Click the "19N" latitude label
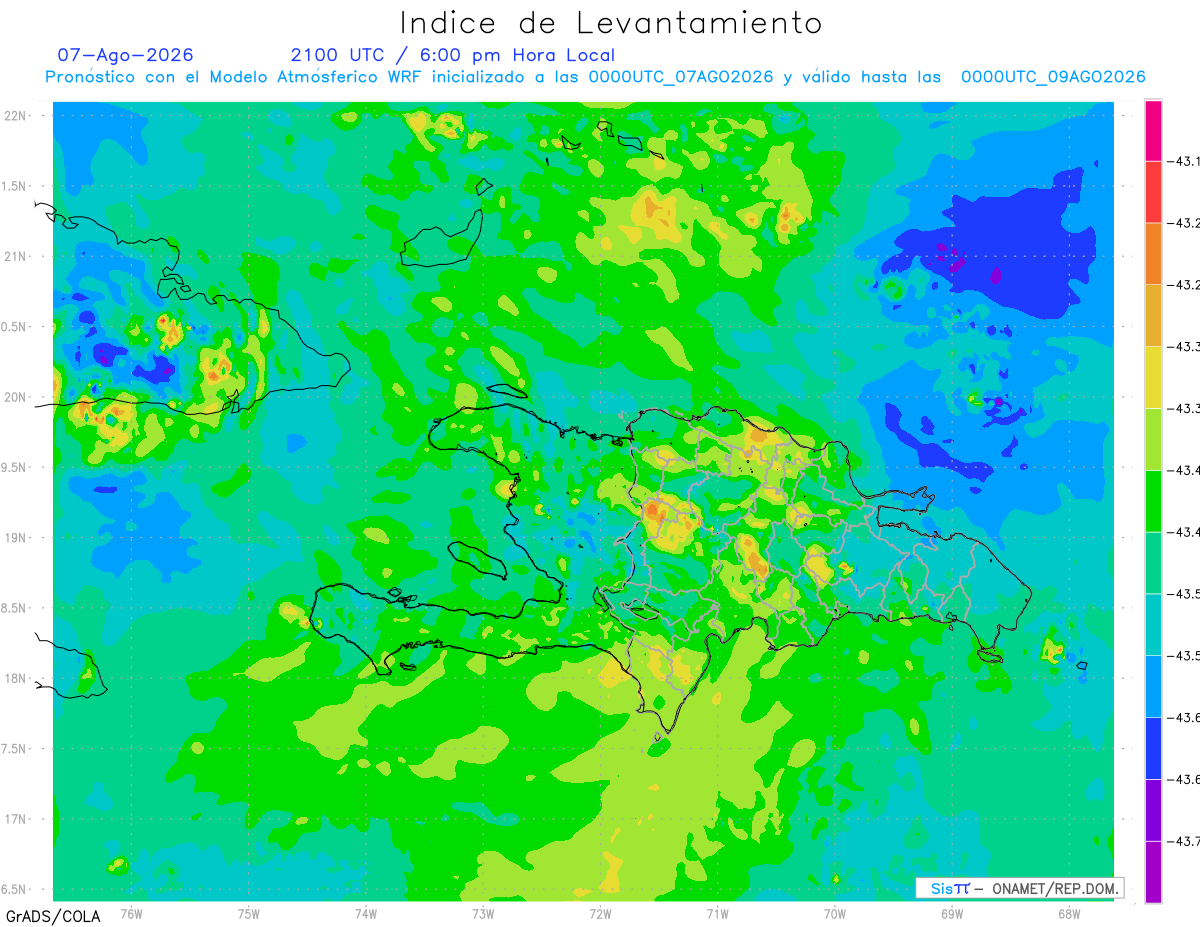 (16, 538)
